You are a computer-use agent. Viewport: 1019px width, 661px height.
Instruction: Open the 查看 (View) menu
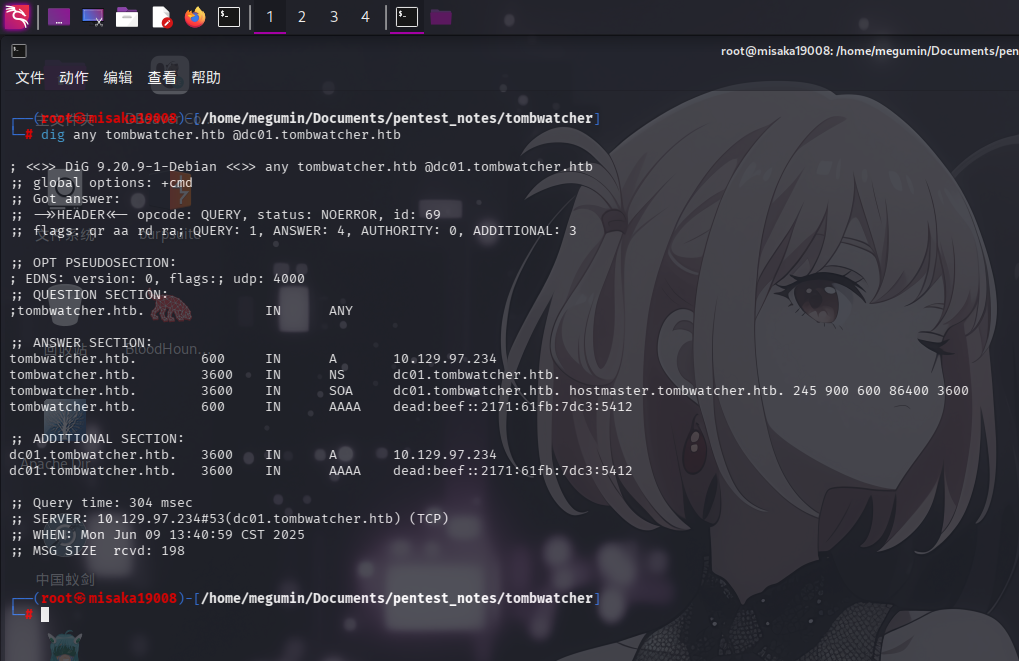click(162, 78)
